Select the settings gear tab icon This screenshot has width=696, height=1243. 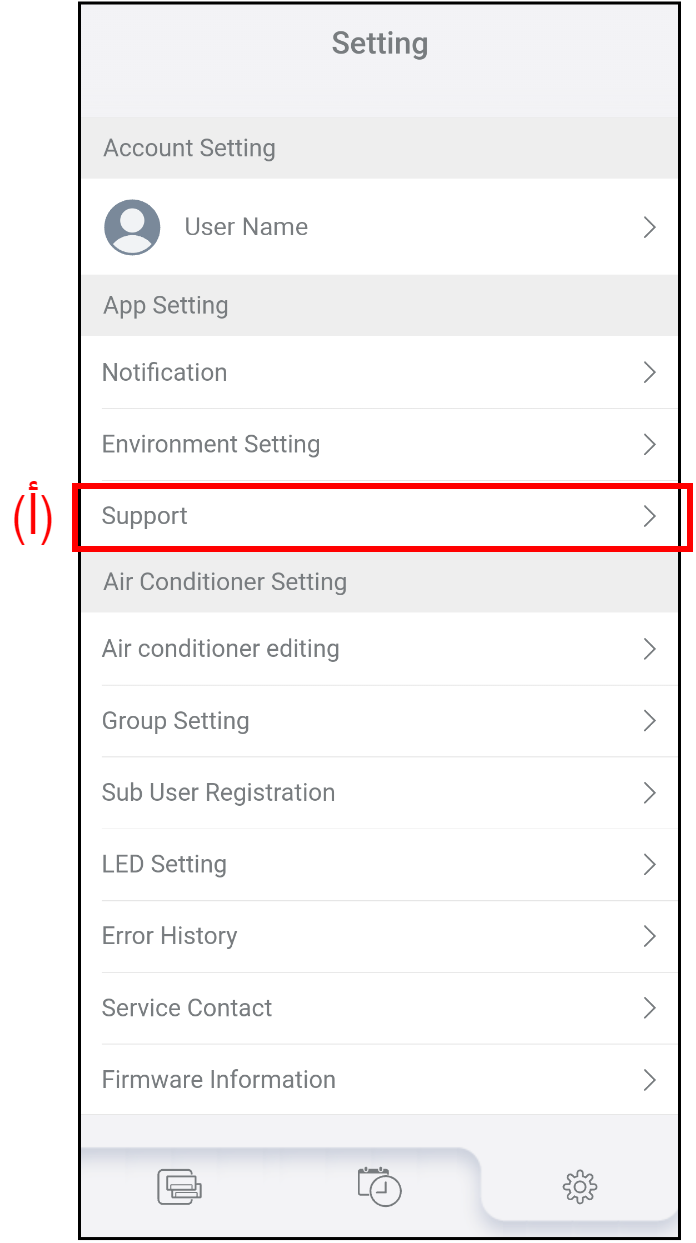(580, 1187)
